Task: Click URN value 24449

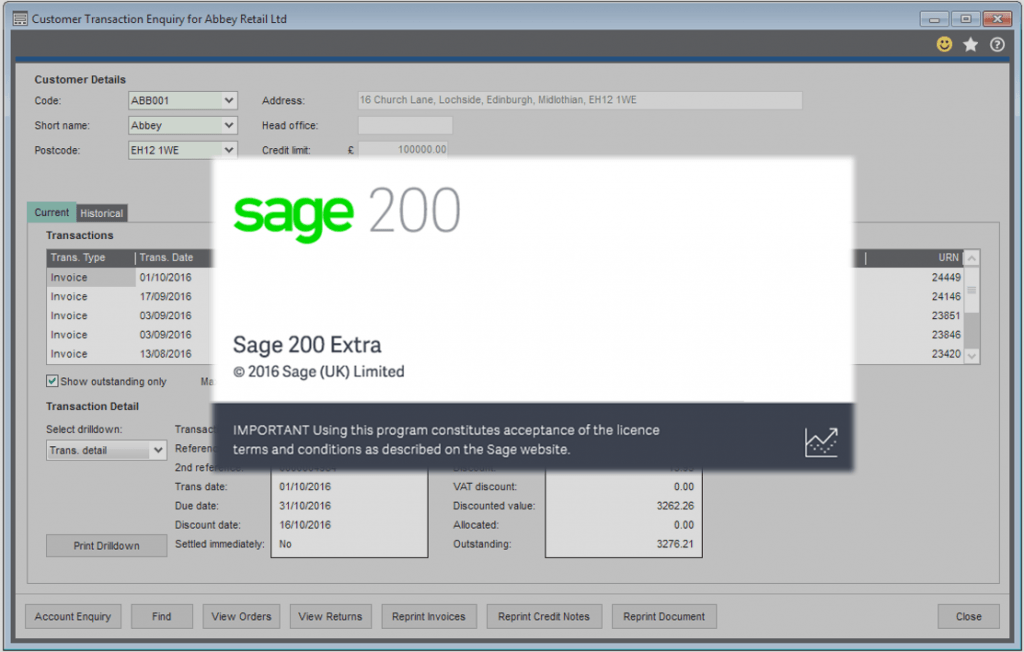Action: [x=946, y=277]
